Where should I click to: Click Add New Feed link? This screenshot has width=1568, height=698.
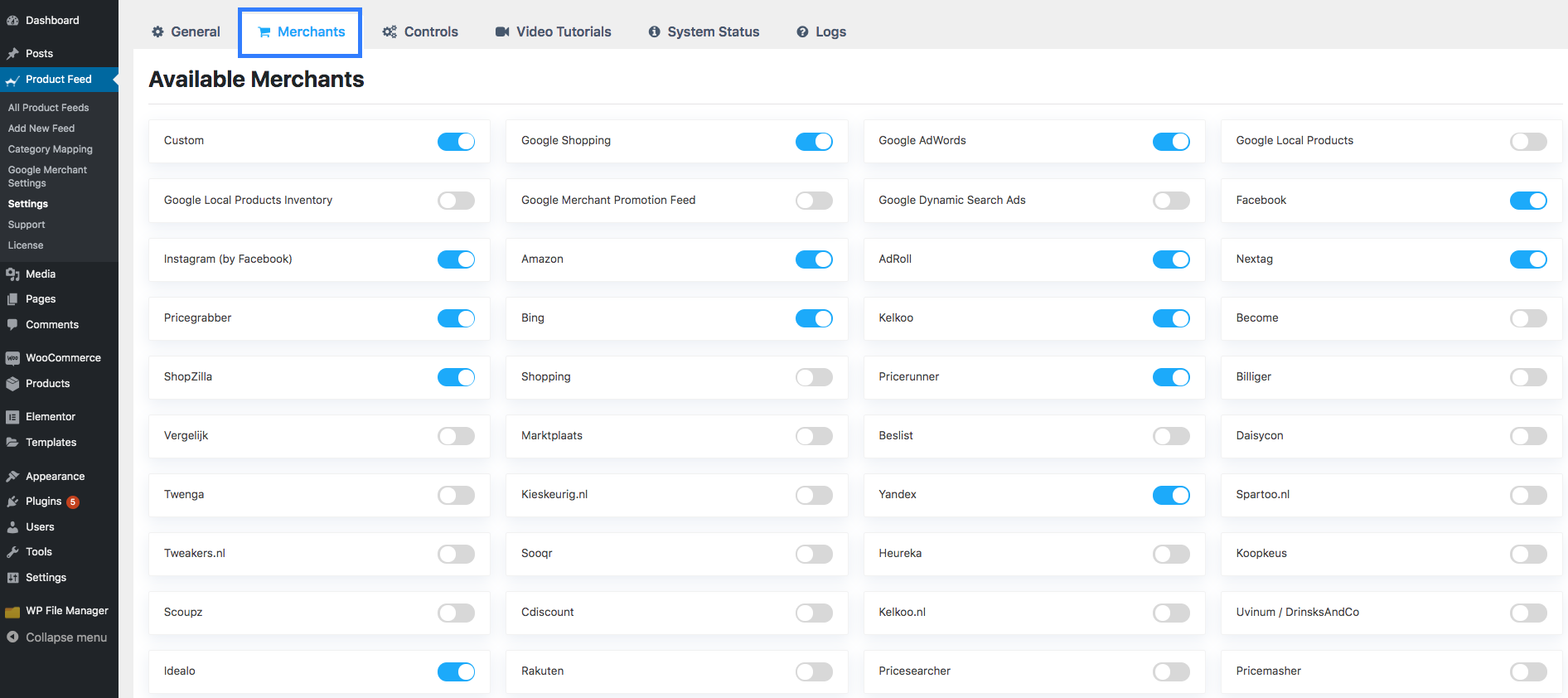[41, 128]
